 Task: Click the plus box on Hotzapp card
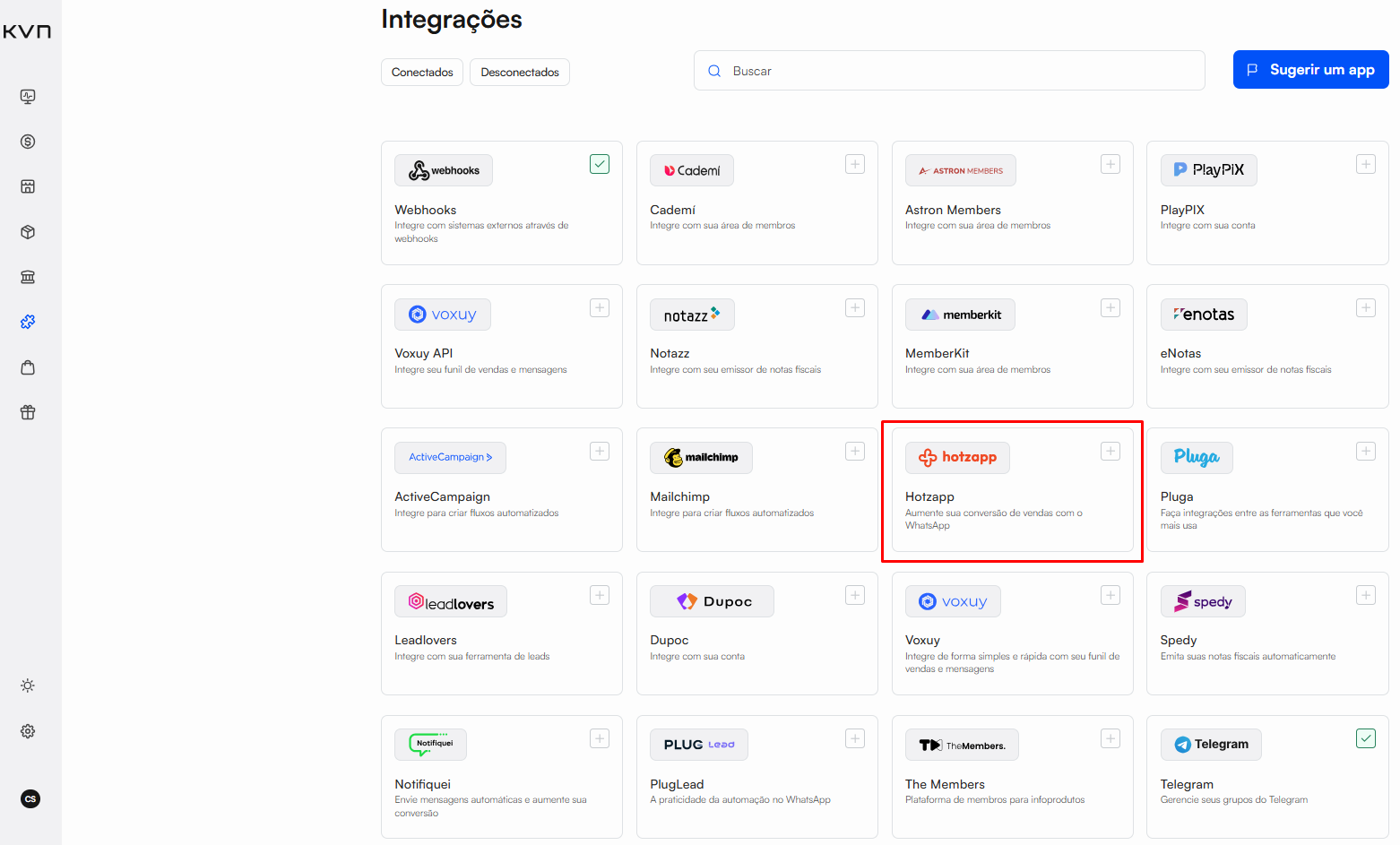tap(1110, 452)
